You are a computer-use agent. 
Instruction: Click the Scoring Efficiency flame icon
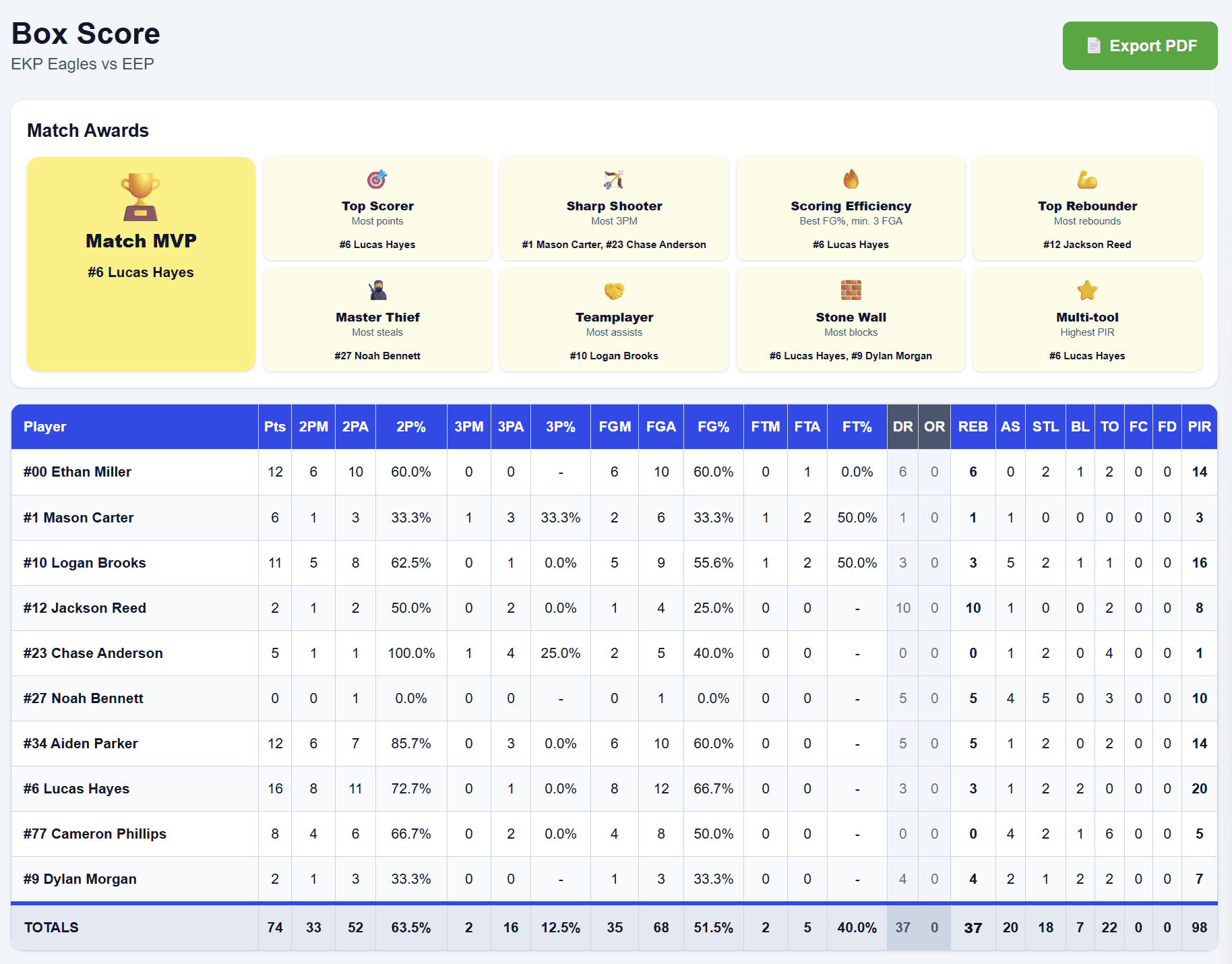[x=851, y=179]
